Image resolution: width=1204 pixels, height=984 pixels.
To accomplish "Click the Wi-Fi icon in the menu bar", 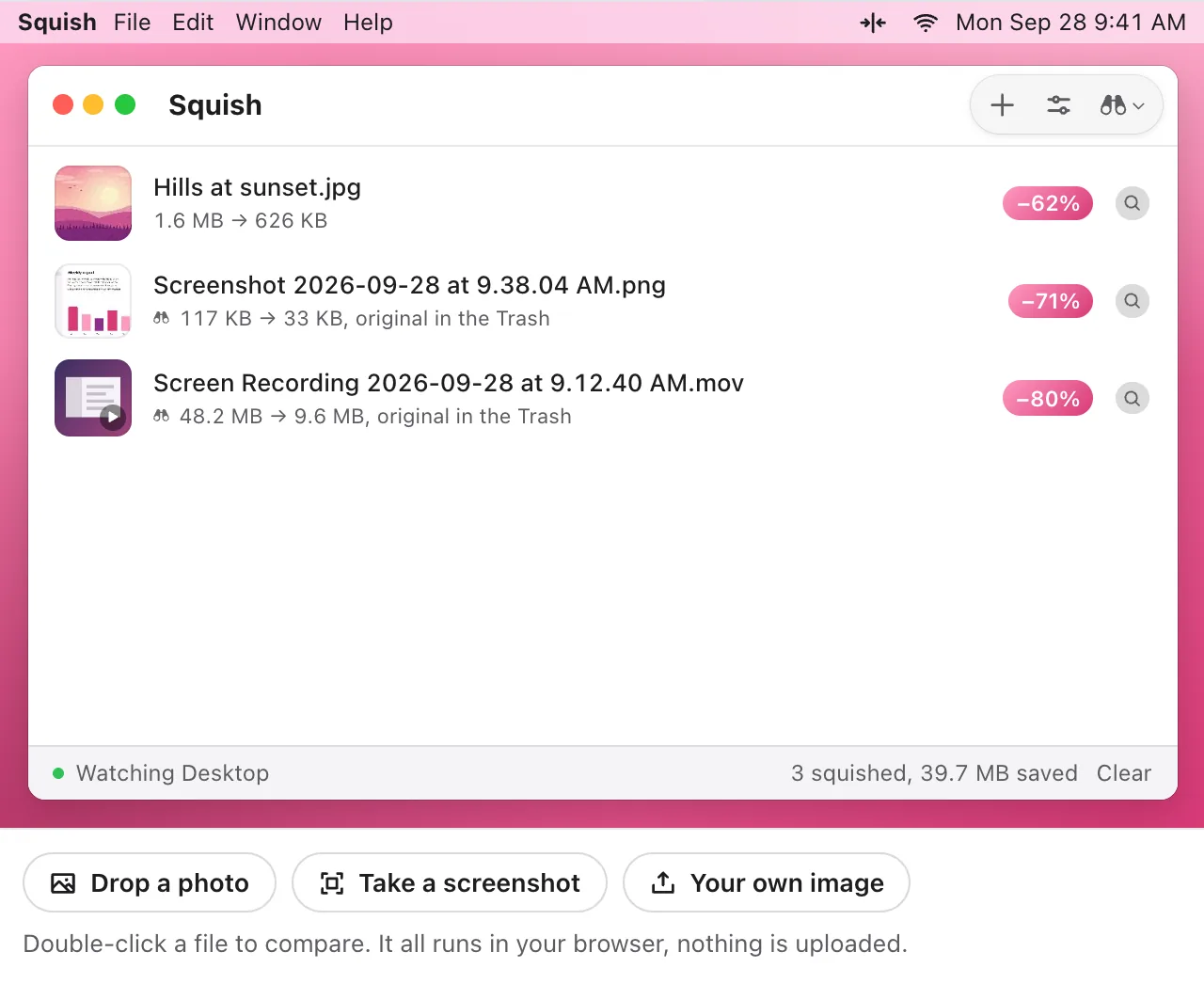I will click(x=926, y=23).
